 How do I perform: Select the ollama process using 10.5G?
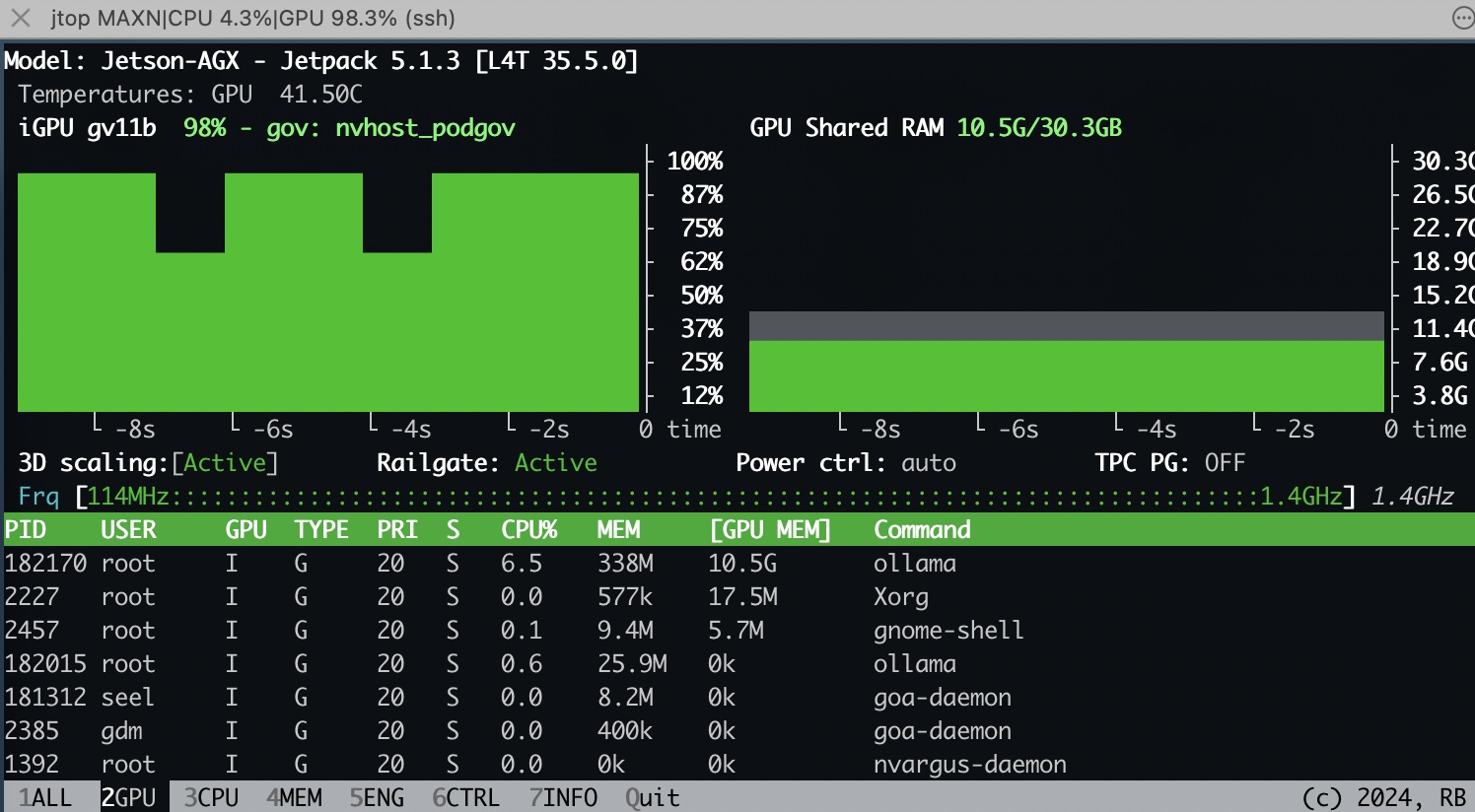(x=914, y=564)
